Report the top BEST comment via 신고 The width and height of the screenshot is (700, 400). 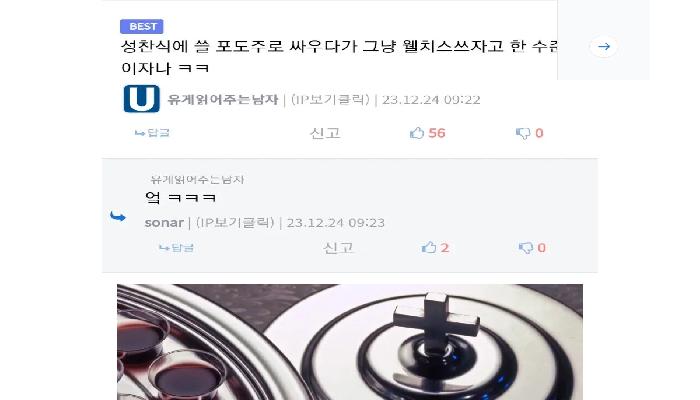pos(325,133)
